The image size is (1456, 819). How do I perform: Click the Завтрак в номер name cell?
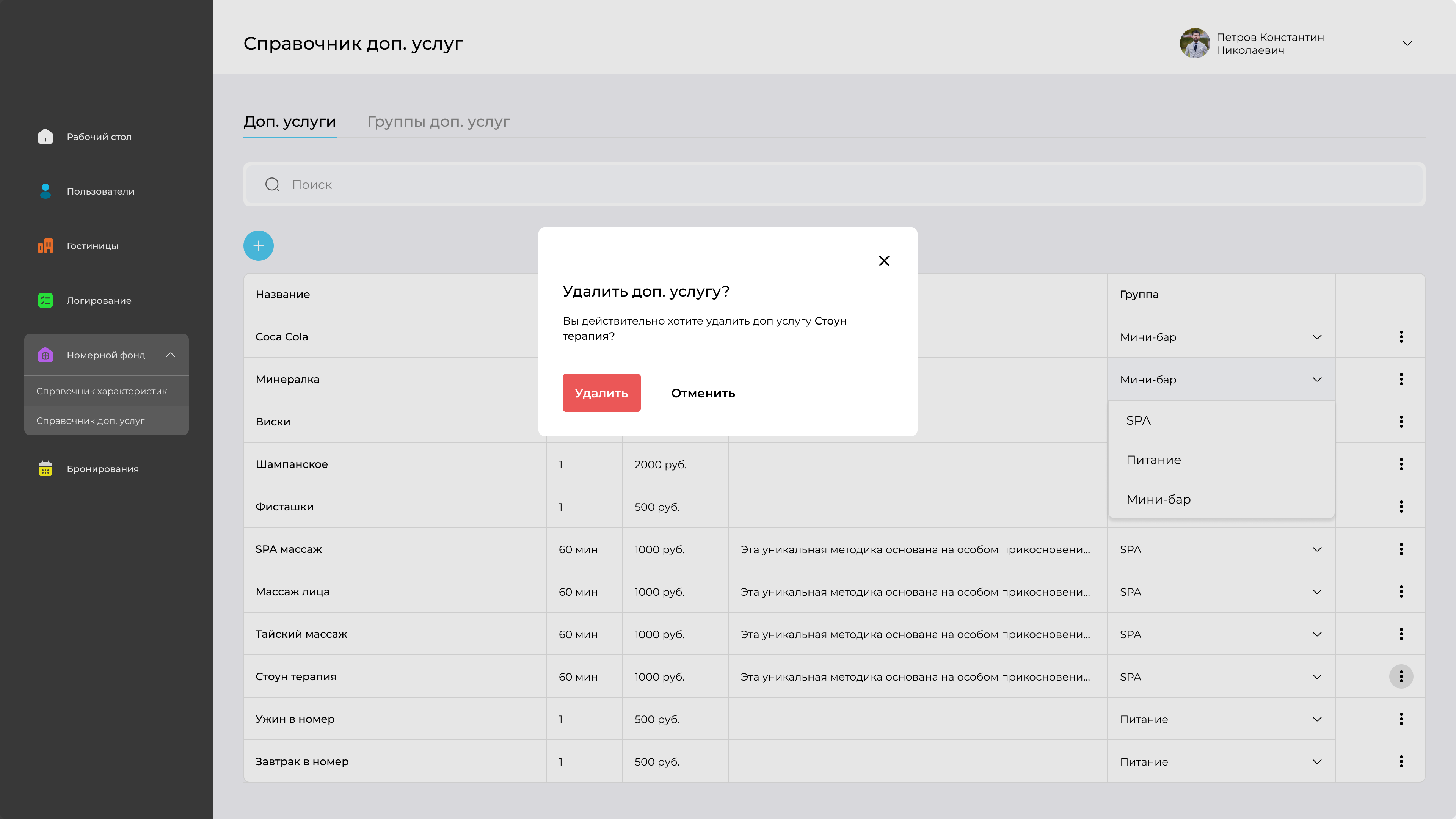(x=395, y=761)
